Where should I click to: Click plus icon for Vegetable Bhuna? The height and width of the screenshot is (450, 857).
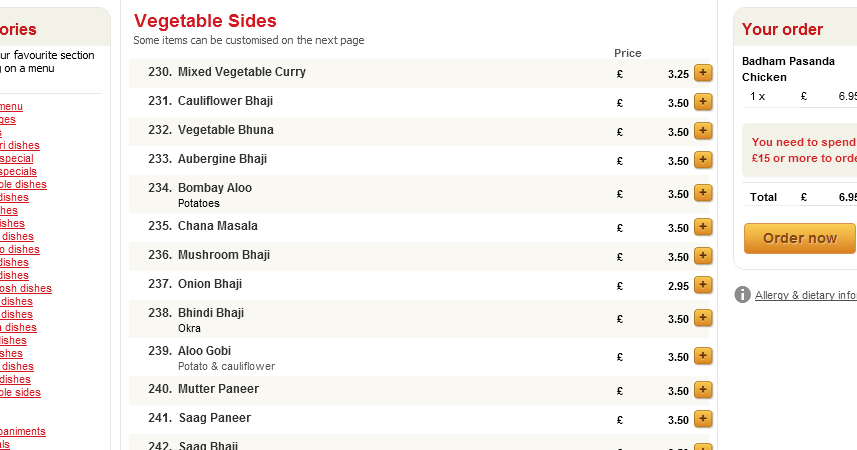[703, 131]
